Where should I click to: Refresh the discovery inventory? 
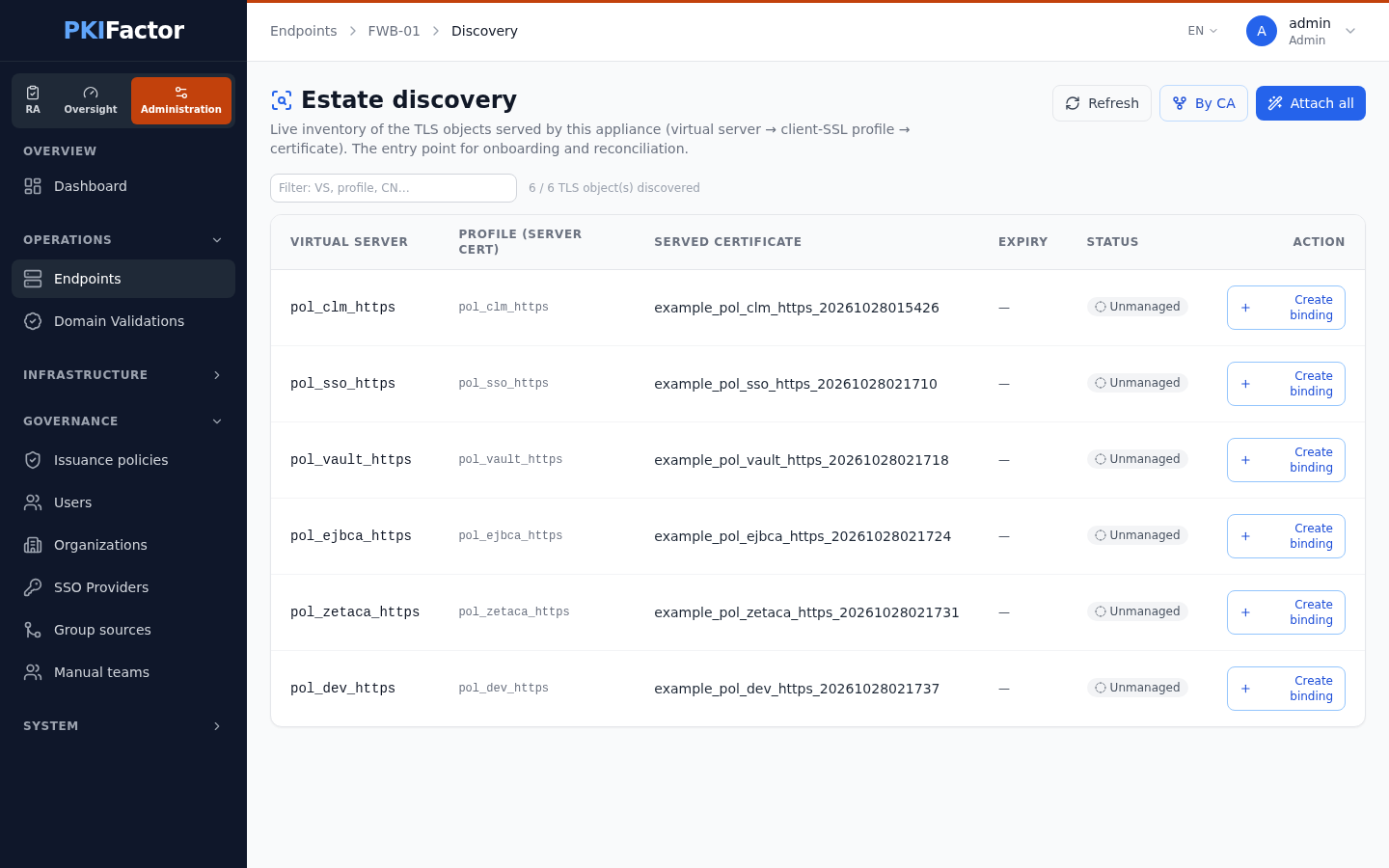click(x=1102, y=103)
